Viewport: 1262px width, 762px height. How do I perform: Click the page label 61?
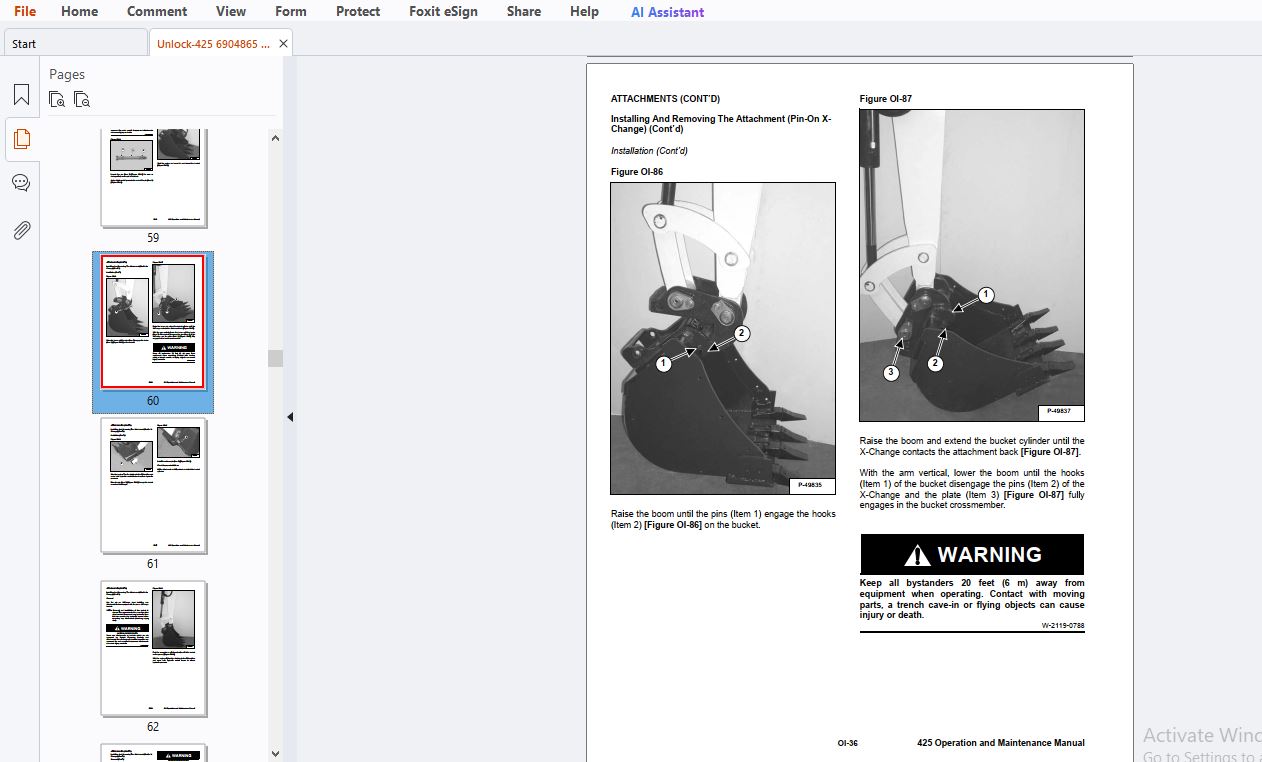click(x=153, y=564)
